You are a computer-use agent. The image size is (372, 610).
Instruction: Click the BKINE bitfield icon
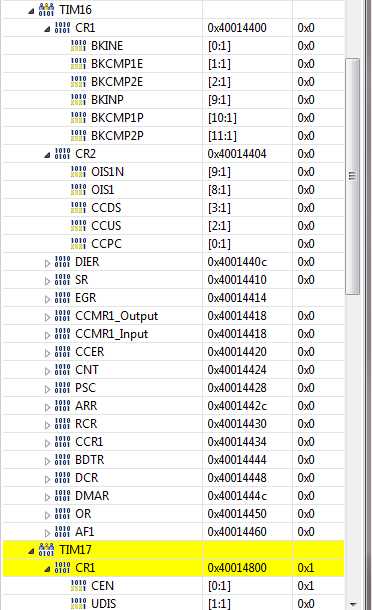(x=78, y=46)
